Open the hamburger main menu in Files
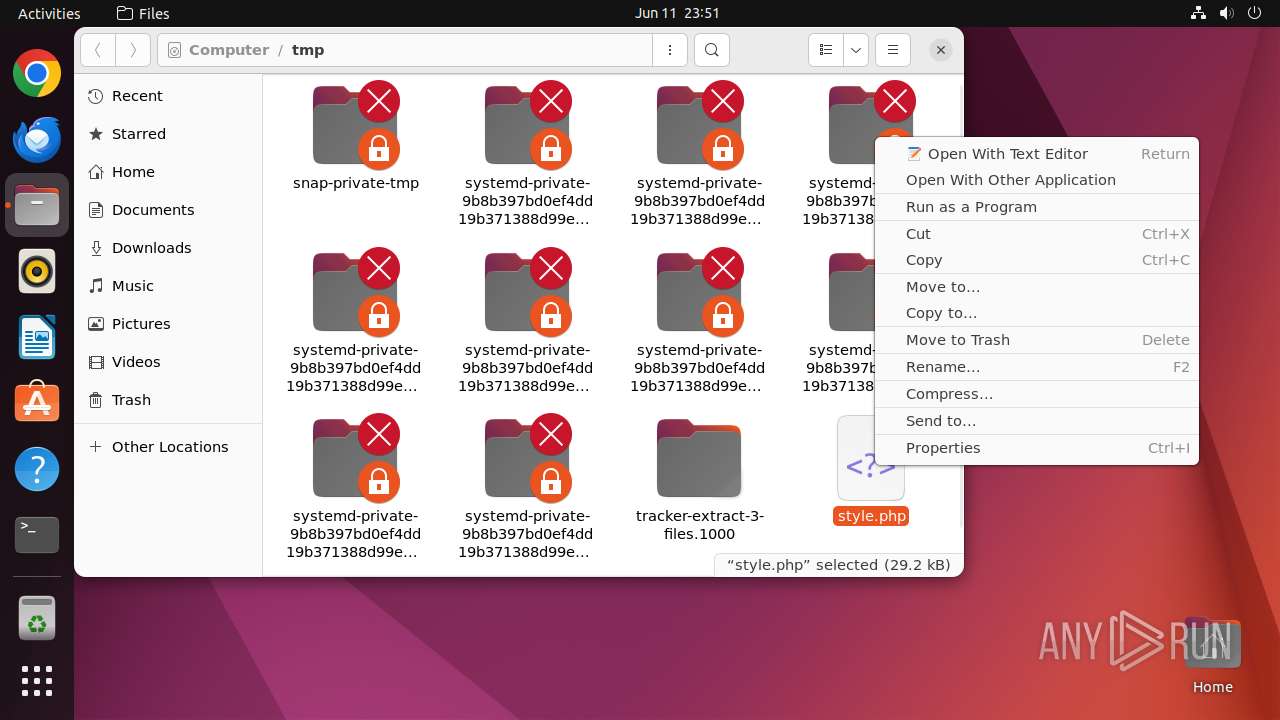1280x720 pixels. pyautogui.click(x=893, y=50)
